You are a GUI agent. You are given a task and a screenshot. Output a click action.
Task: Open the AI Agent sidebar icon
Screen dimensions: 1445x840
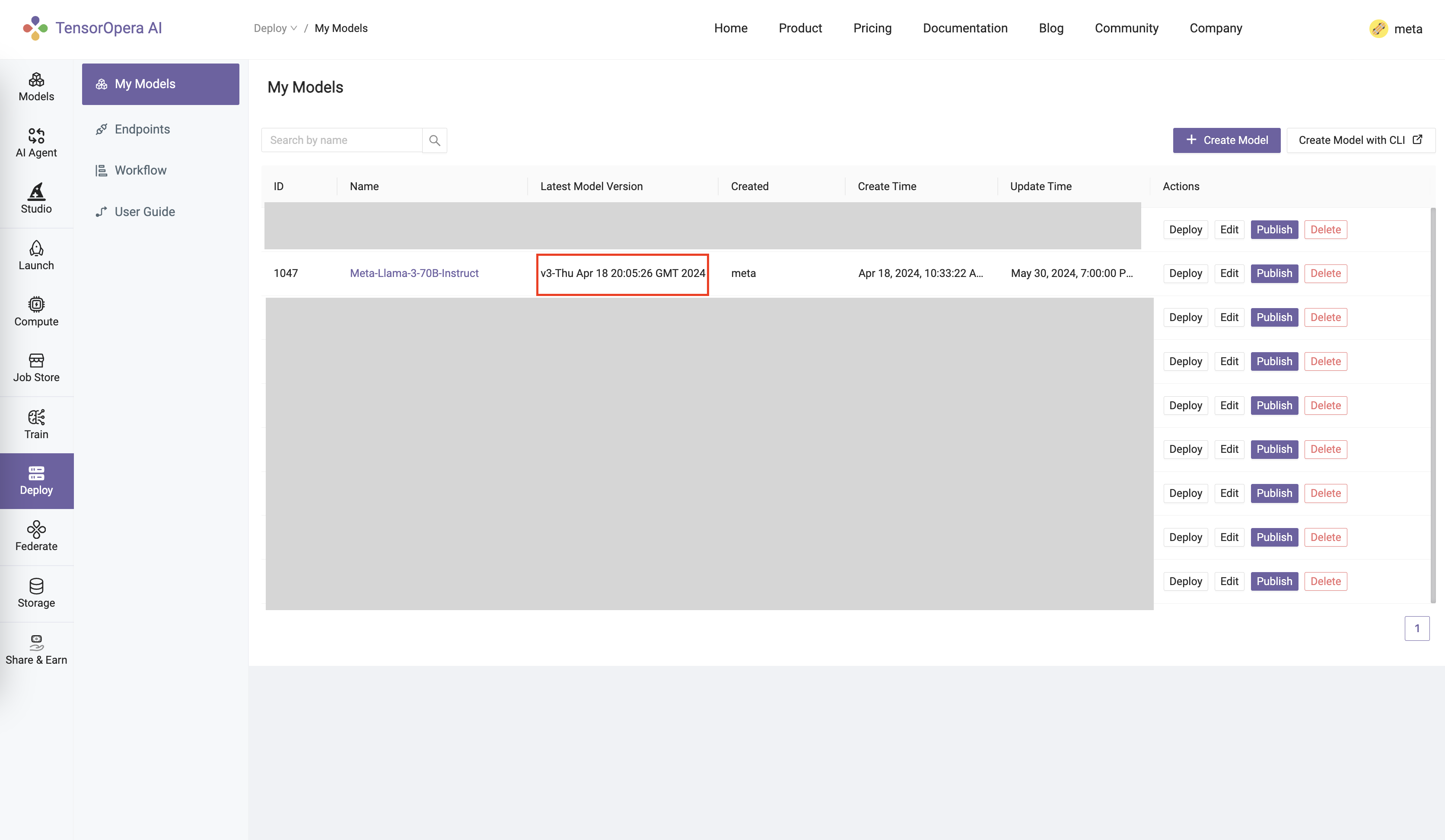(36, 136)
